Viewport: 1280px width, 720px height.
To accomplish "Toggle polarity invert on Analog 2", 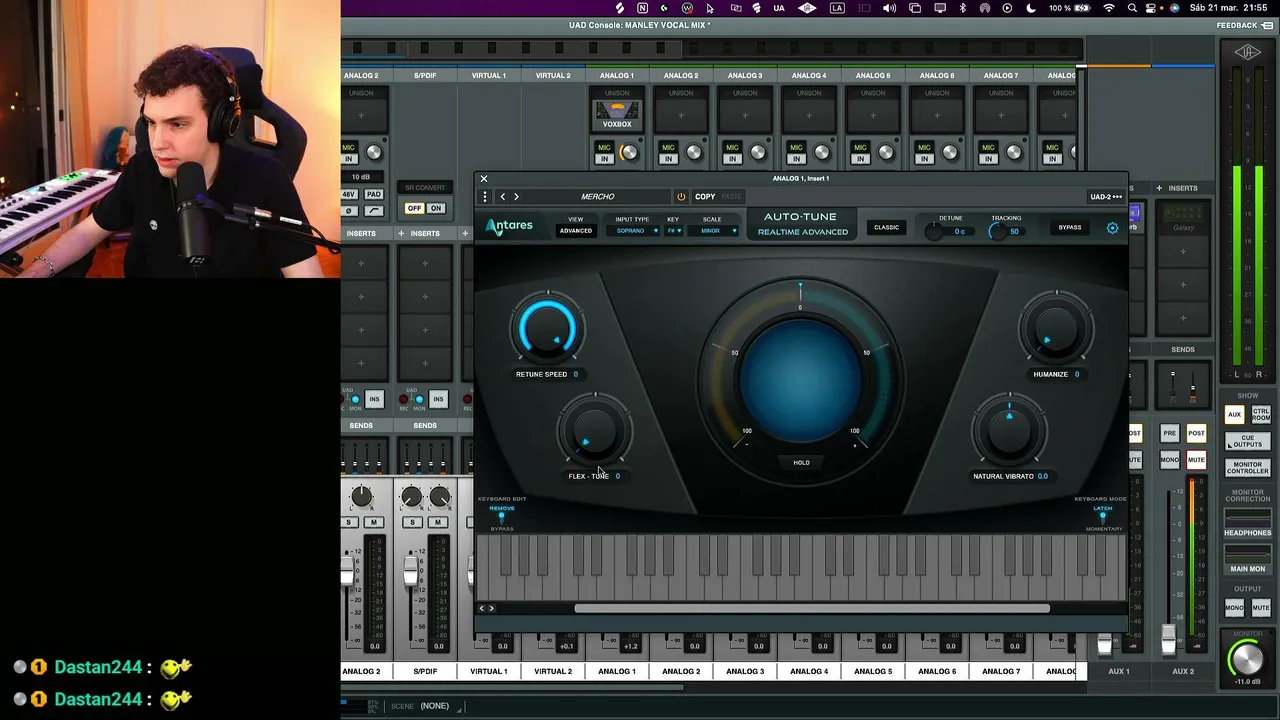I will (349, 211).
